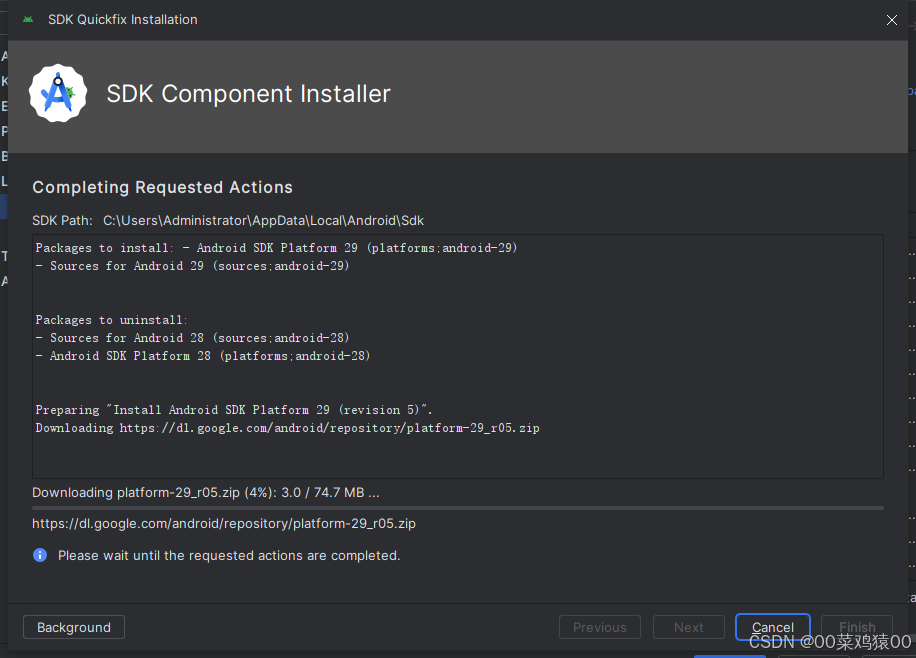This screenshot has height=658, width=916.
Task: Click the SDK Path value text
Action: [x=263, y=220]
